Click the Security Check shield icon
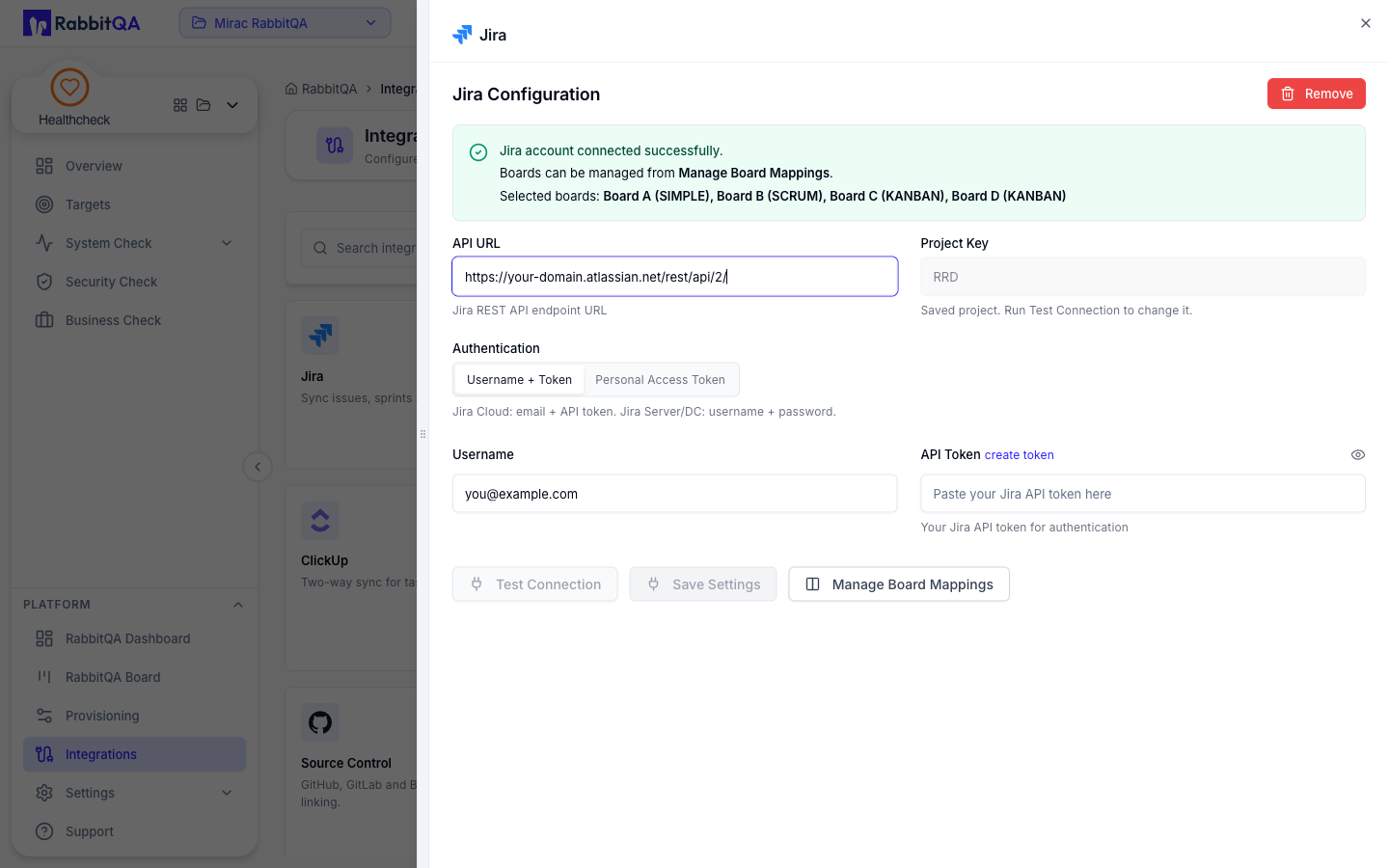Viewport: 1389px width, 868px height. click(44, 282)
